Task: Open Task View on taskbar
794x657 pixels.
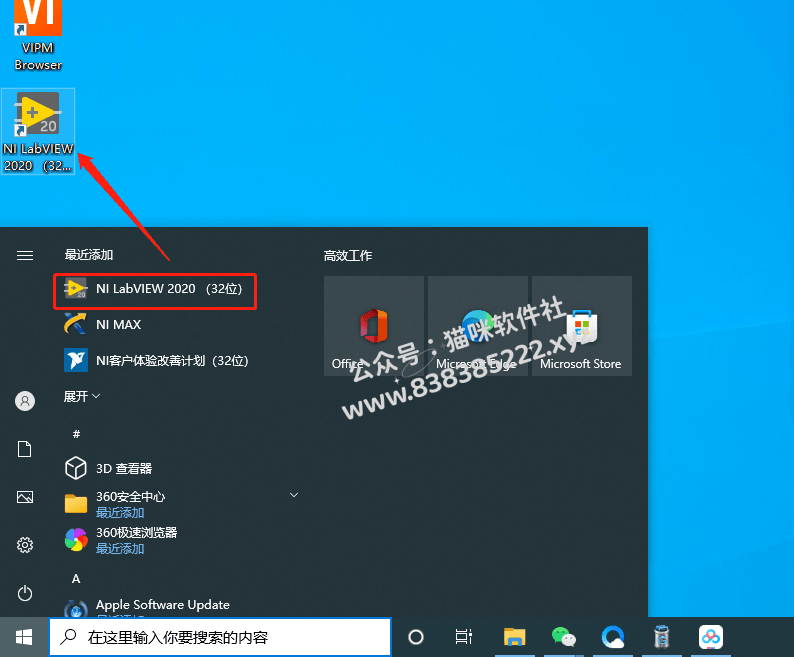Action: 463,637
